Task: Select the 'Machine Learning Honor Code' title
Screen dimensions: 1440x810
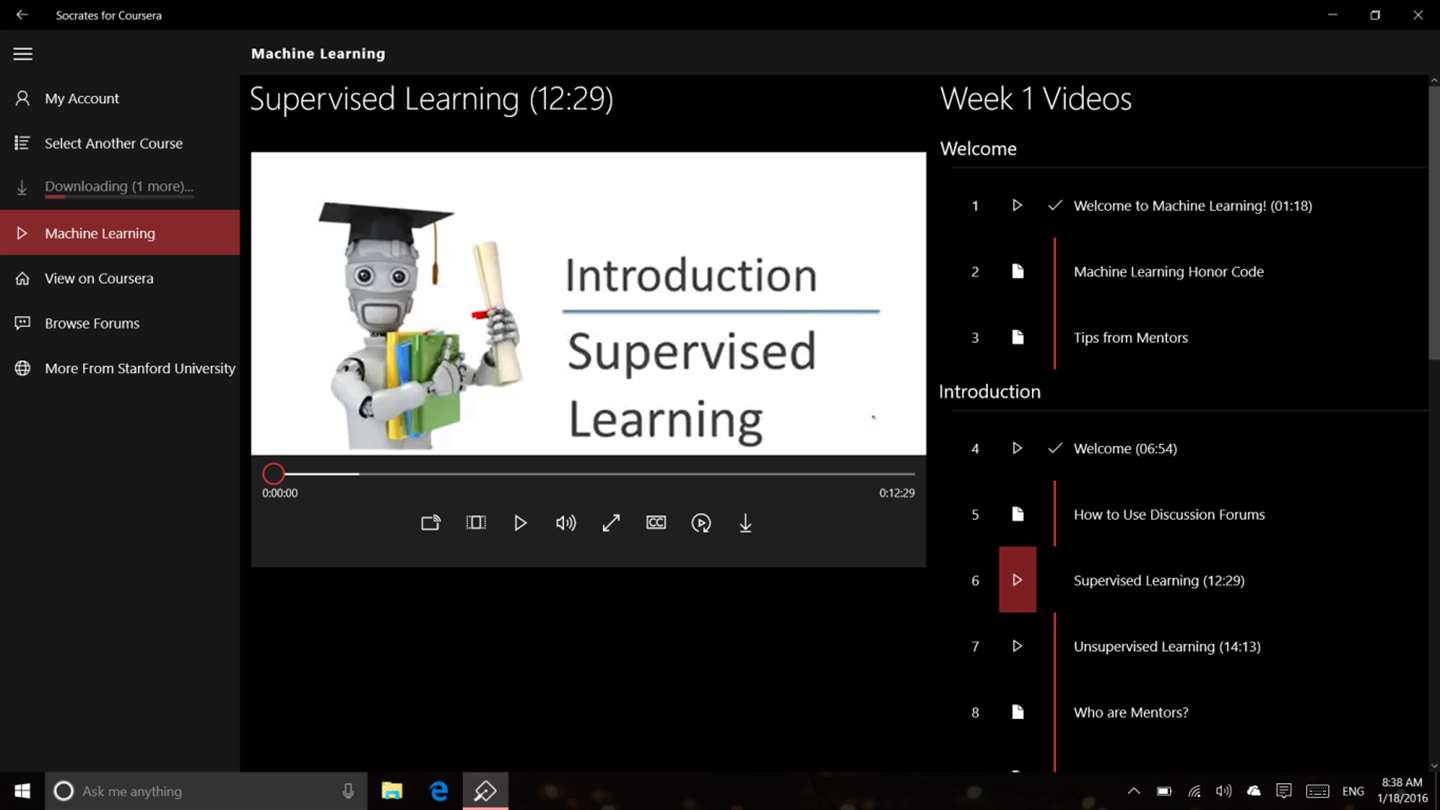Action: click(x=1169, y=272)
